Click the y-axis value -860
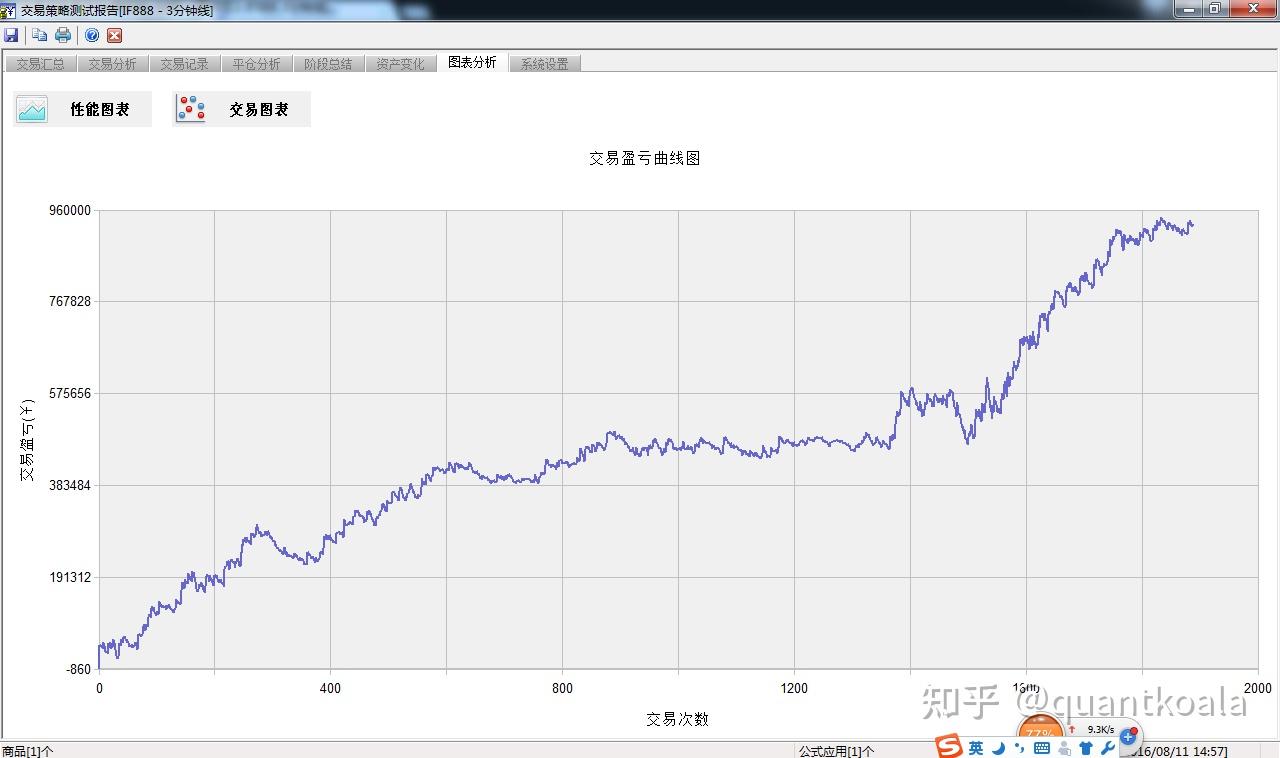The width and height of the screenshot is (1280, 758). tap(76, 669)
